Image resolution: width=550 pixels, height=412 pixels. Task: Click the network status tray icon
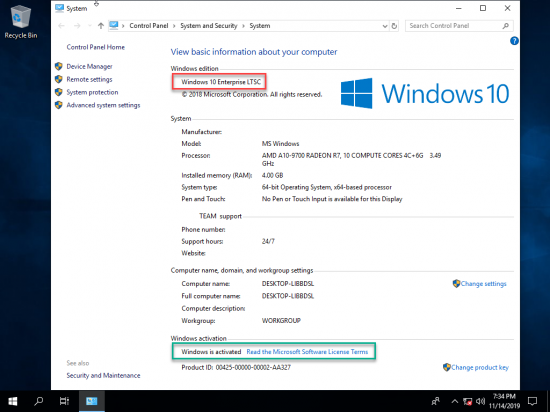click(x=468, y=401)
